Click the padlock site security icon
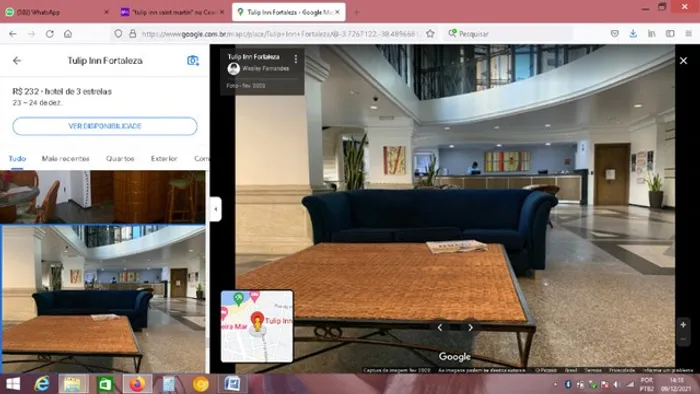 click(x=133, y=34)
